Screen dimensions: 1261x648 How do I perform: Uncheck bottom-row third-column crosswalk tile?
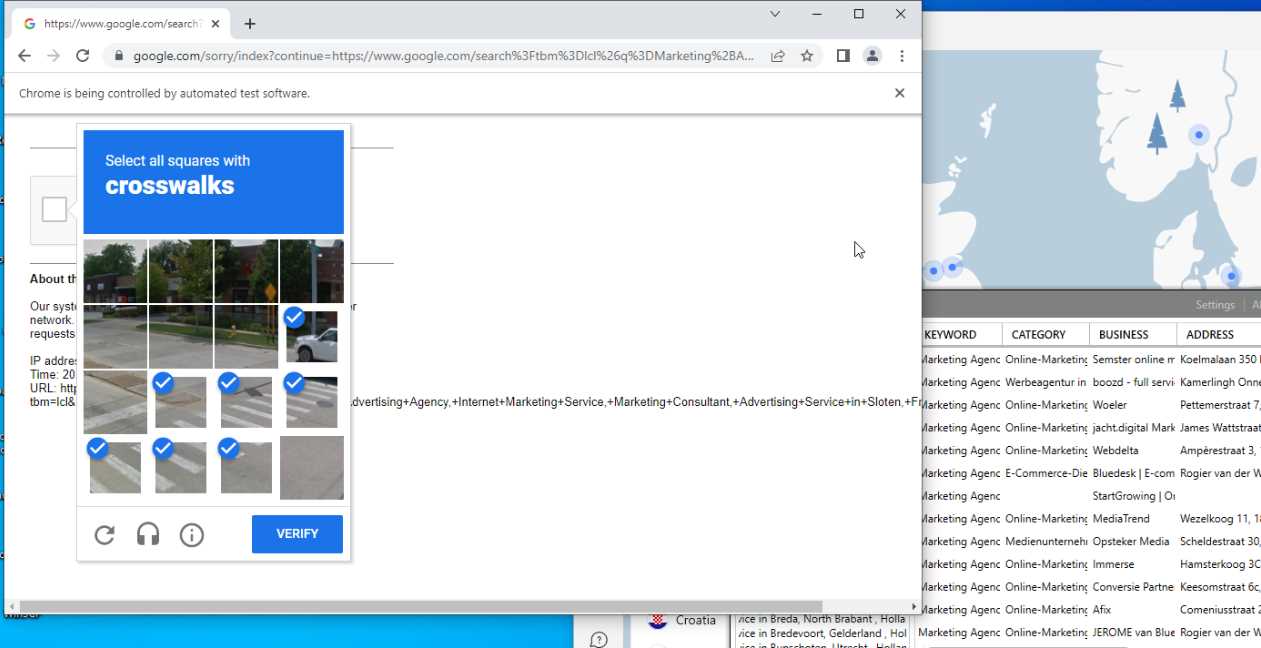coord(246,467)
